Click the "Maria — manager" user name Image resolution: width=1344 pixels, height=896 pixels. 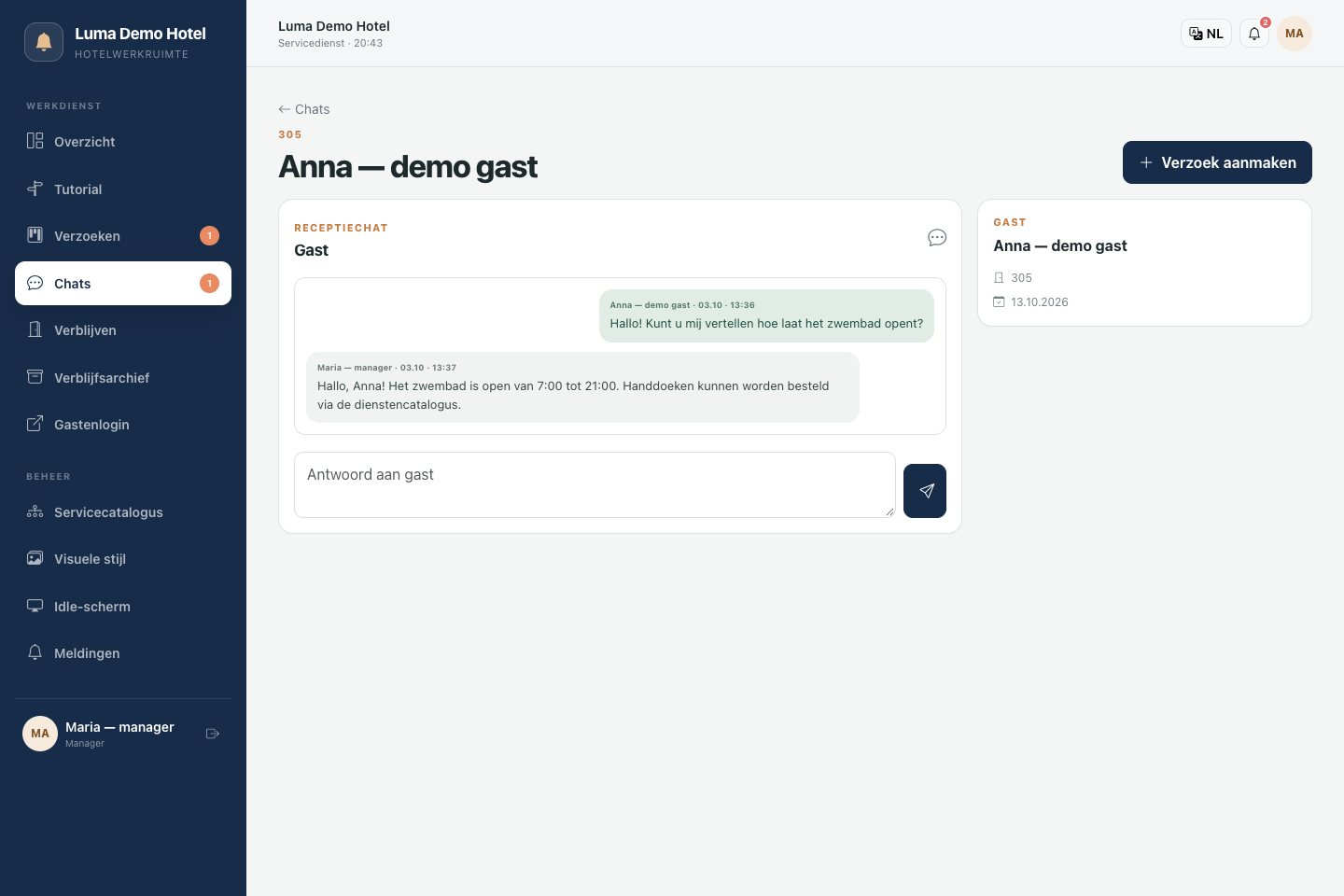(119, 727)
